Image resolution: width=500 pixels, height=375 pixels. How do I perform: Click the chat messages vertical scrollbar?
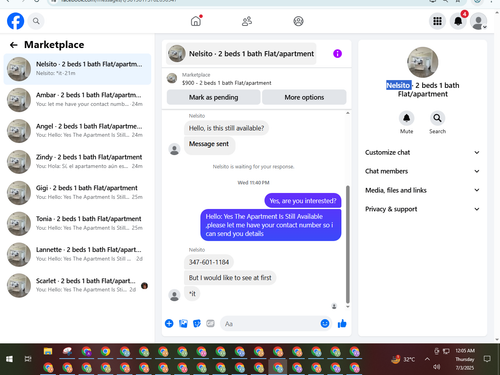pyautogui.click(x=348, y=244)
